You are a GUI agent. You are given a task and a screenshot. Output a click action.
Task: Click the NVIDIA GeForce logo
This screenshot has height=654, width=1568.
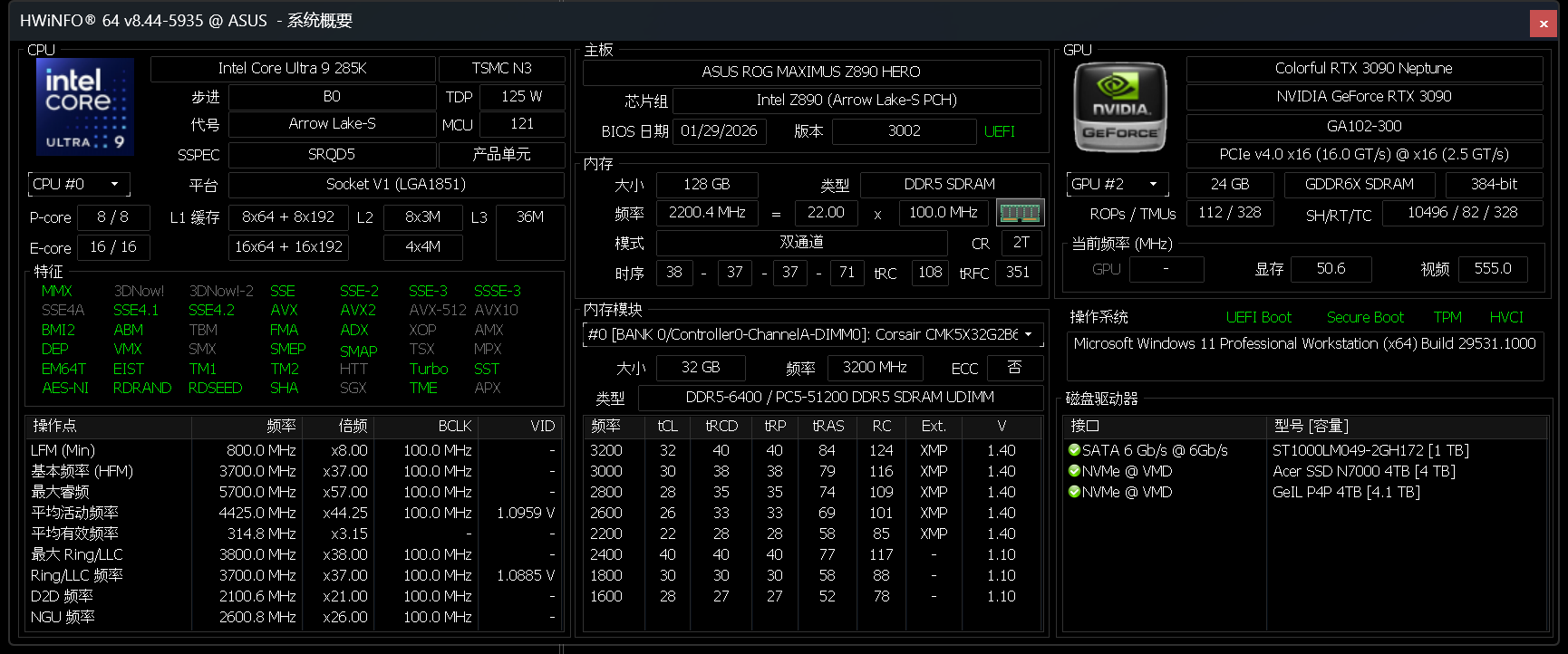coord(1120,107)
